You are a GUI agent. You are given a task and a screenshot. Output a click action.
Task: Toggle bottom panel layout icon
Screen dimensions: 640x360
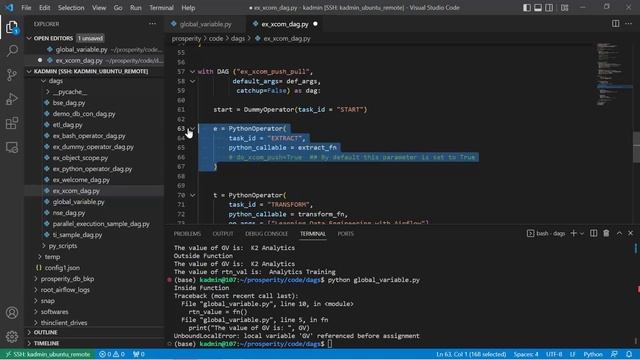tap(538, 7)
